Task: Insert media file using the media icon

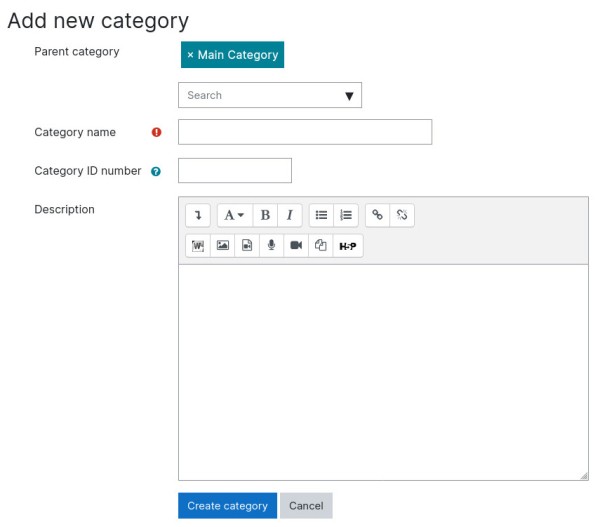Action: (x=247, y=245)
